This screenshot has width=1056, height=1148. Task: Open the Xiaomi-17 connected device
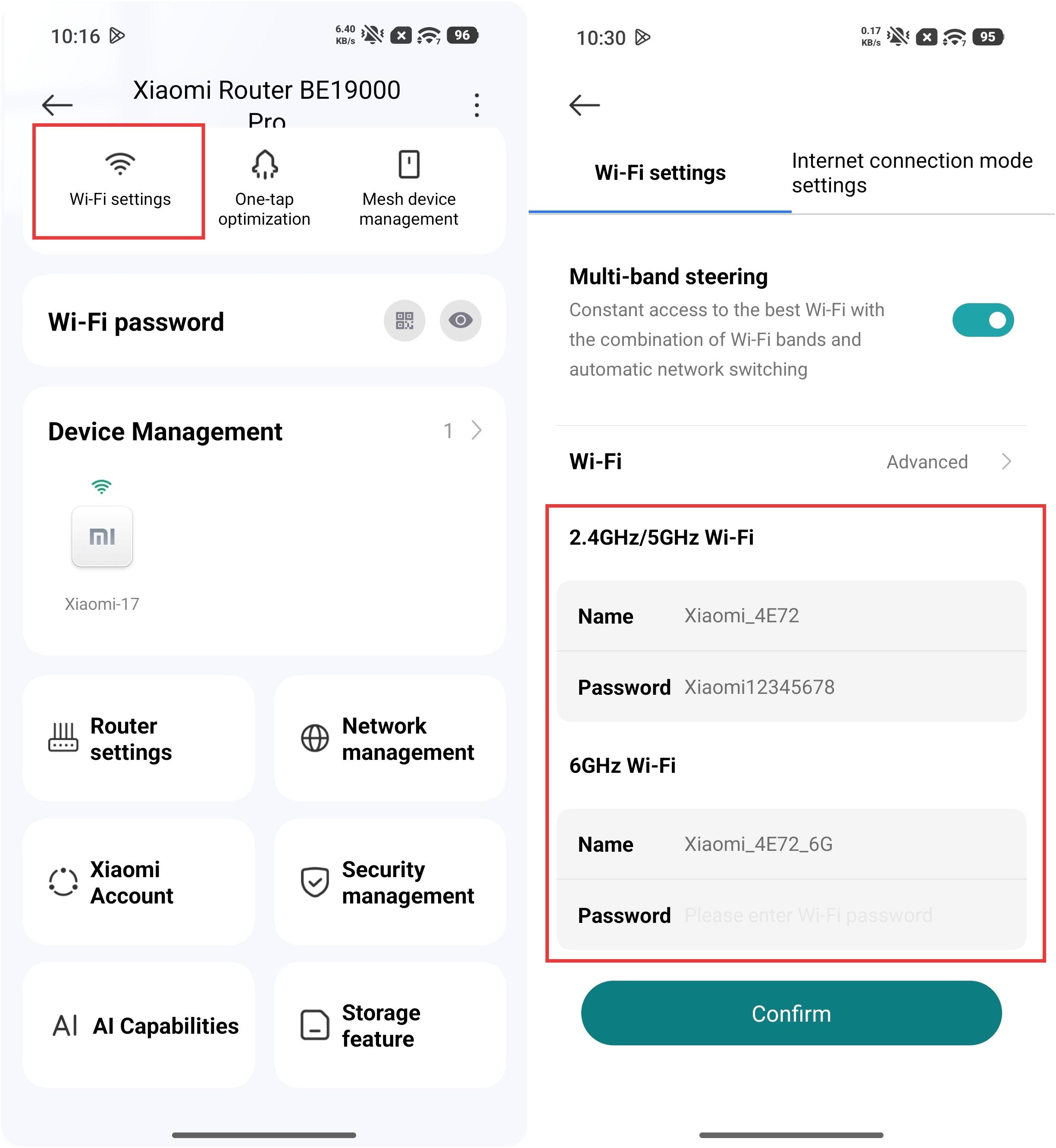[102, 537]
